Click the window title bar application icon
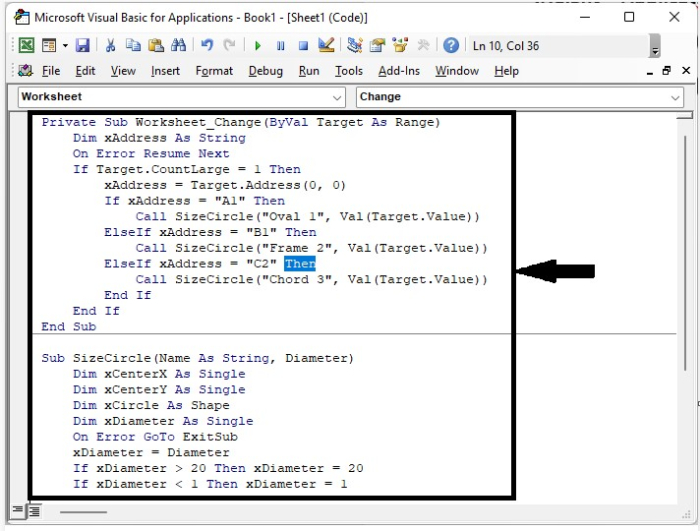700x531 pixels. pyautogui.click(x=22, y=17)
